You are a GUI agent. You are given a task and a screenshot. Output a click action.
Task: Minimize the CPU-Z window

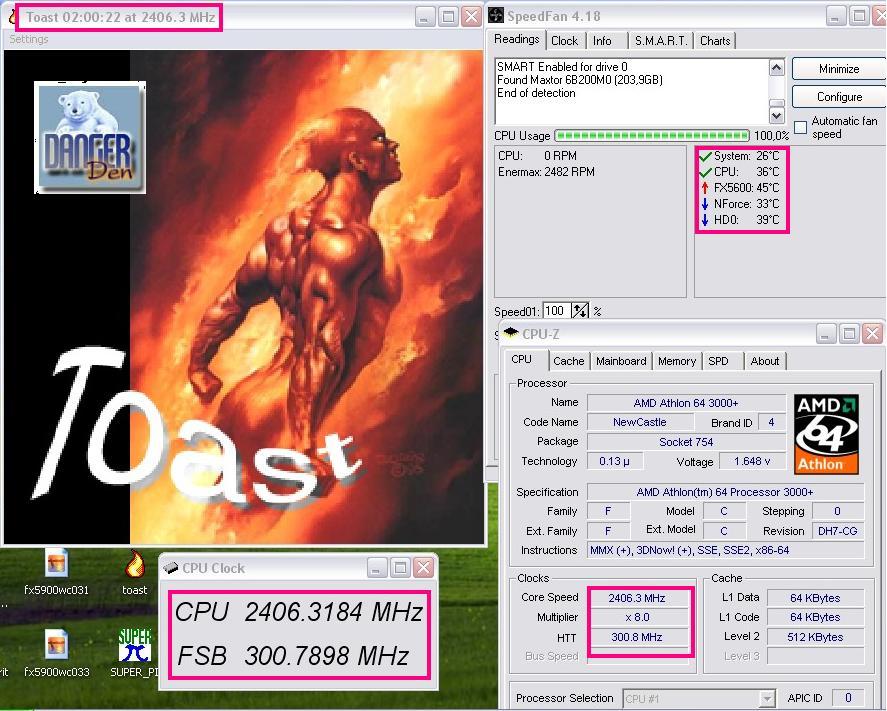826,334
